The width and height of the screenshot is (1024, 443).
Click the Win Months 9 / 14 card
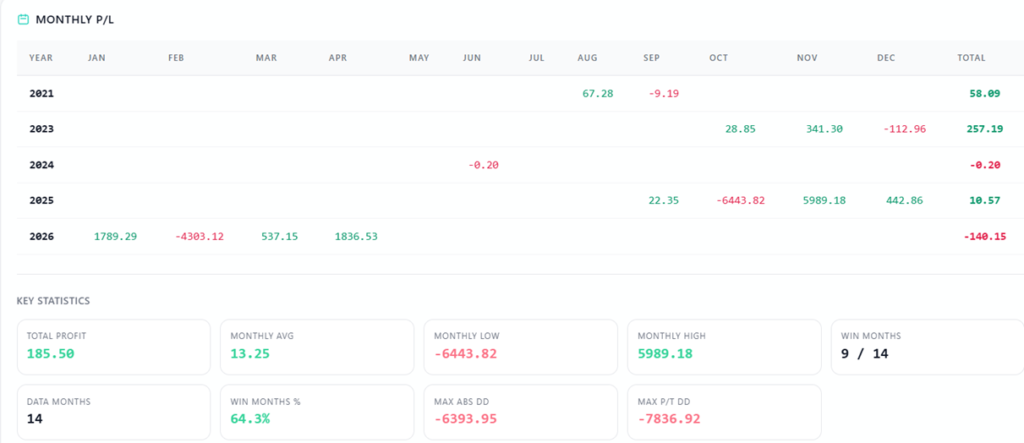tap(927, 346)
